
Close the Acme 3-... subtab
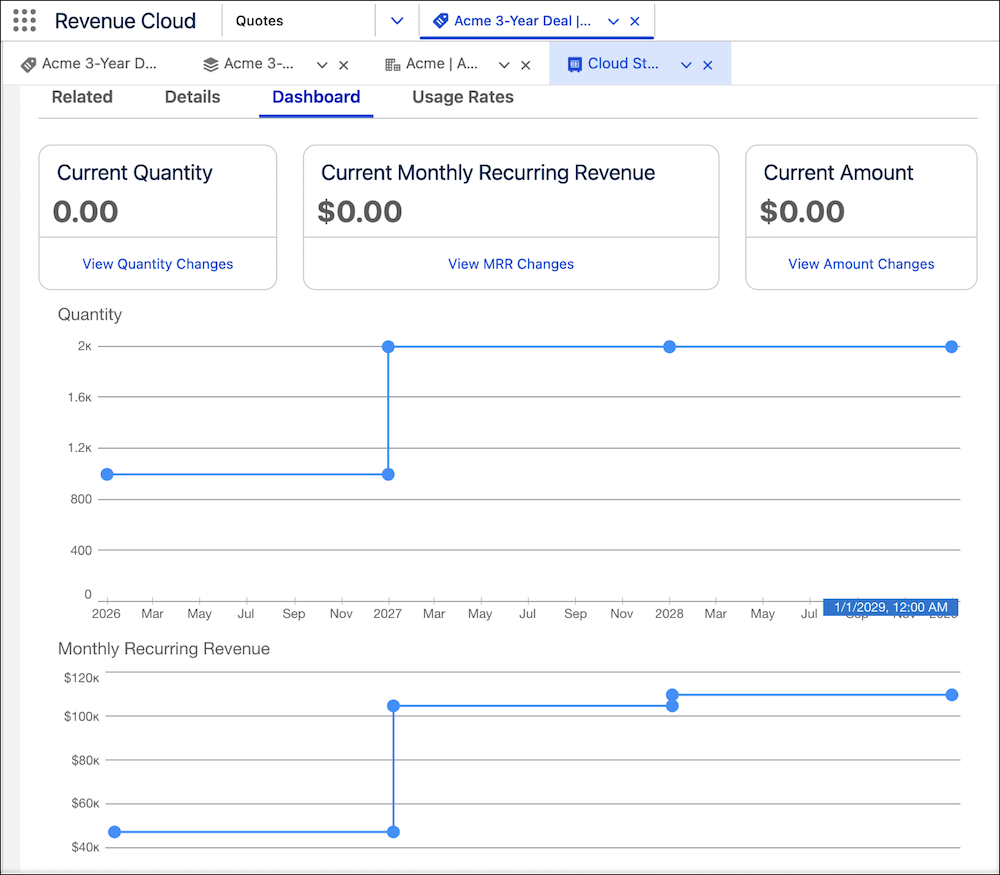click(343, 65)
